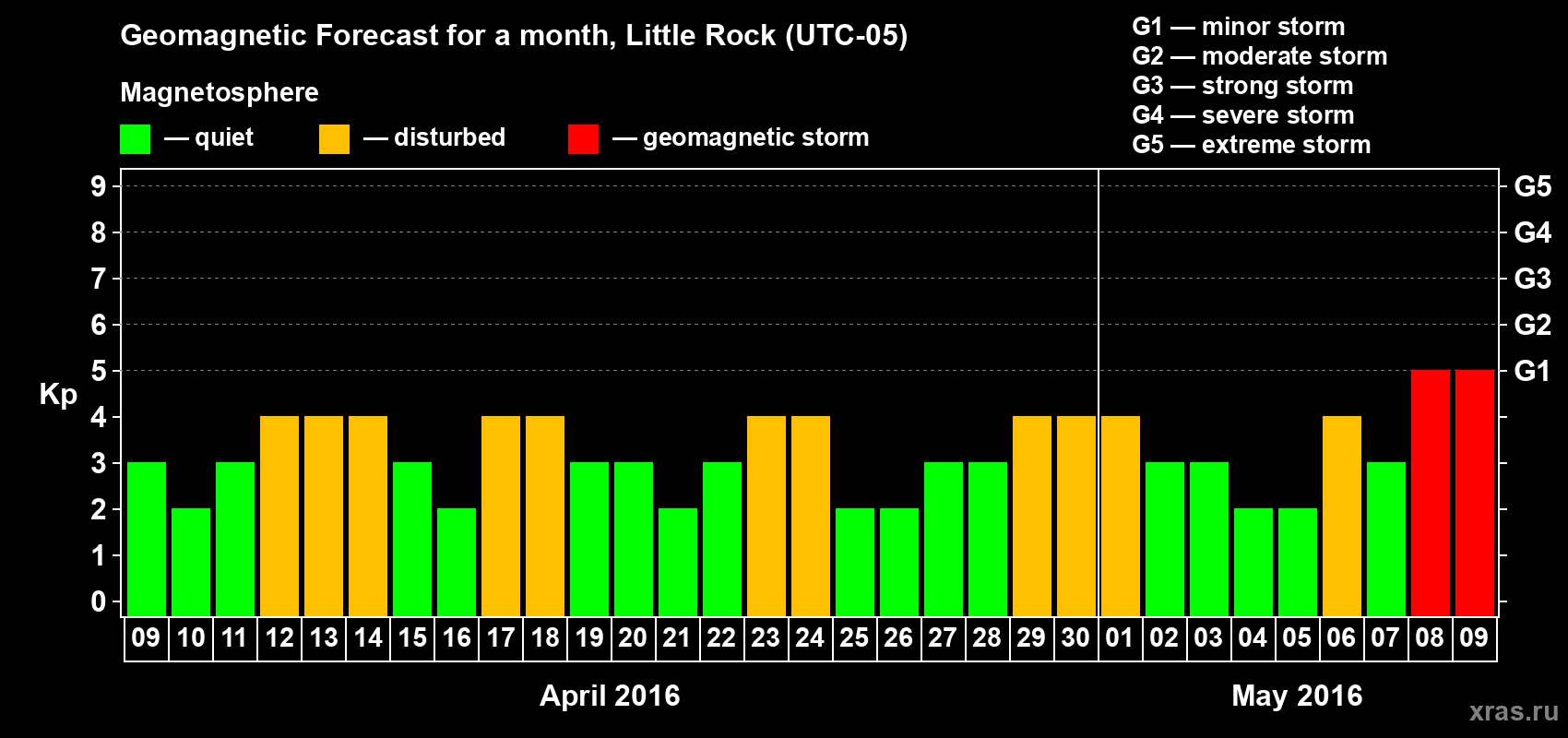Click the 'May 2016' month label
This screenshot has height=738, width=1568.
click(x=1297, y=696)
